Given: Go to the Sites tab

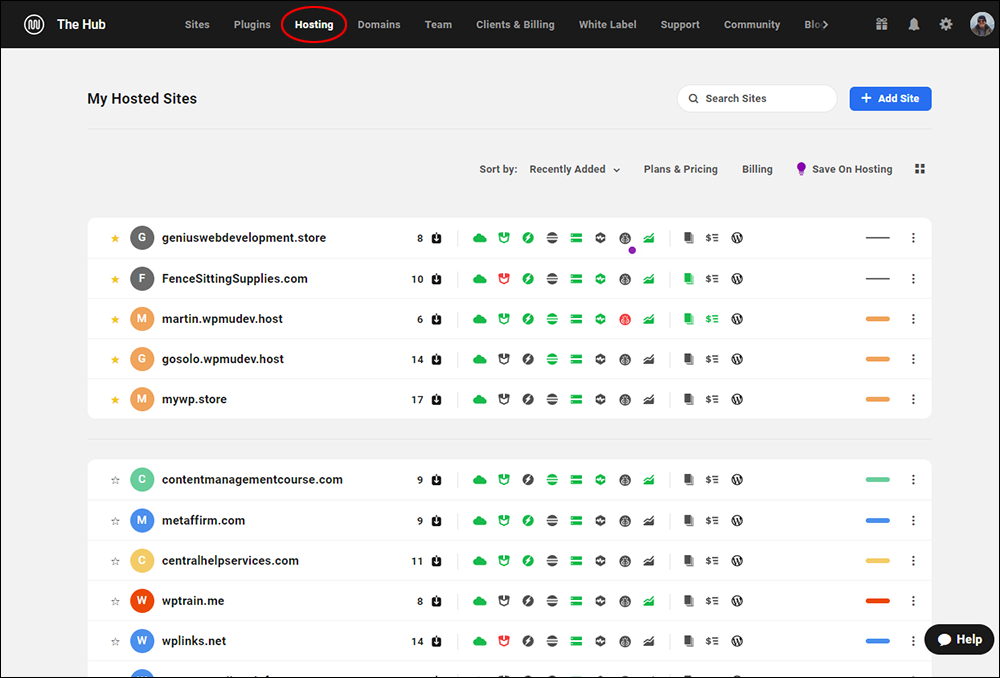Looking at the screenshot, I should coord(197,24).
